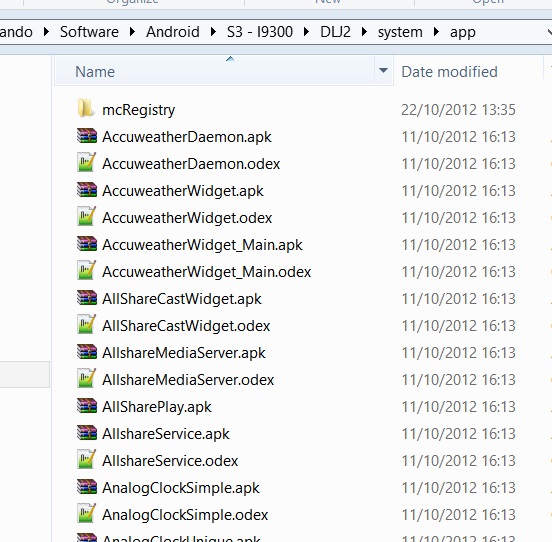Click the AccuweatherDaemon.odex file icon
Image resolution: width=552 pixels, height=542 pixels.
(x=86, y=162)
